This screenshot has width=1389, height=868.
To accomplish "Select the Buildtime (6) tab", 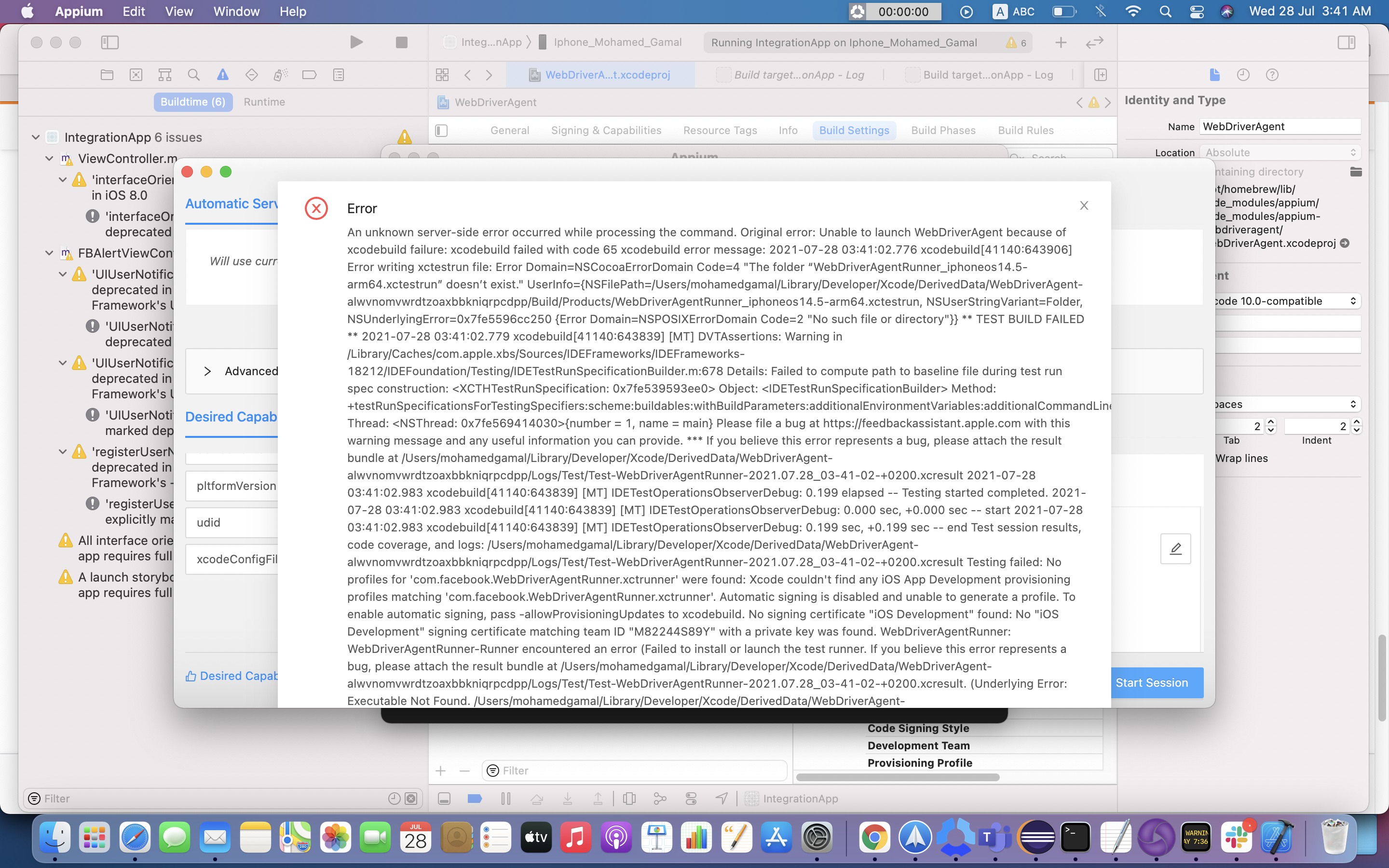I will 193,102.
